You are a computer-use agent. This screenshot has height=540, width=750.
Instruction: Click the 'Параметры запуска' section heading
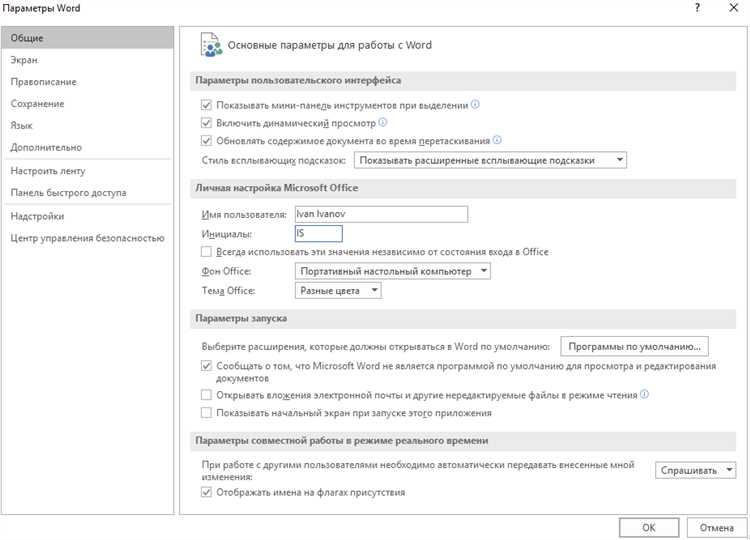point(241,318)
